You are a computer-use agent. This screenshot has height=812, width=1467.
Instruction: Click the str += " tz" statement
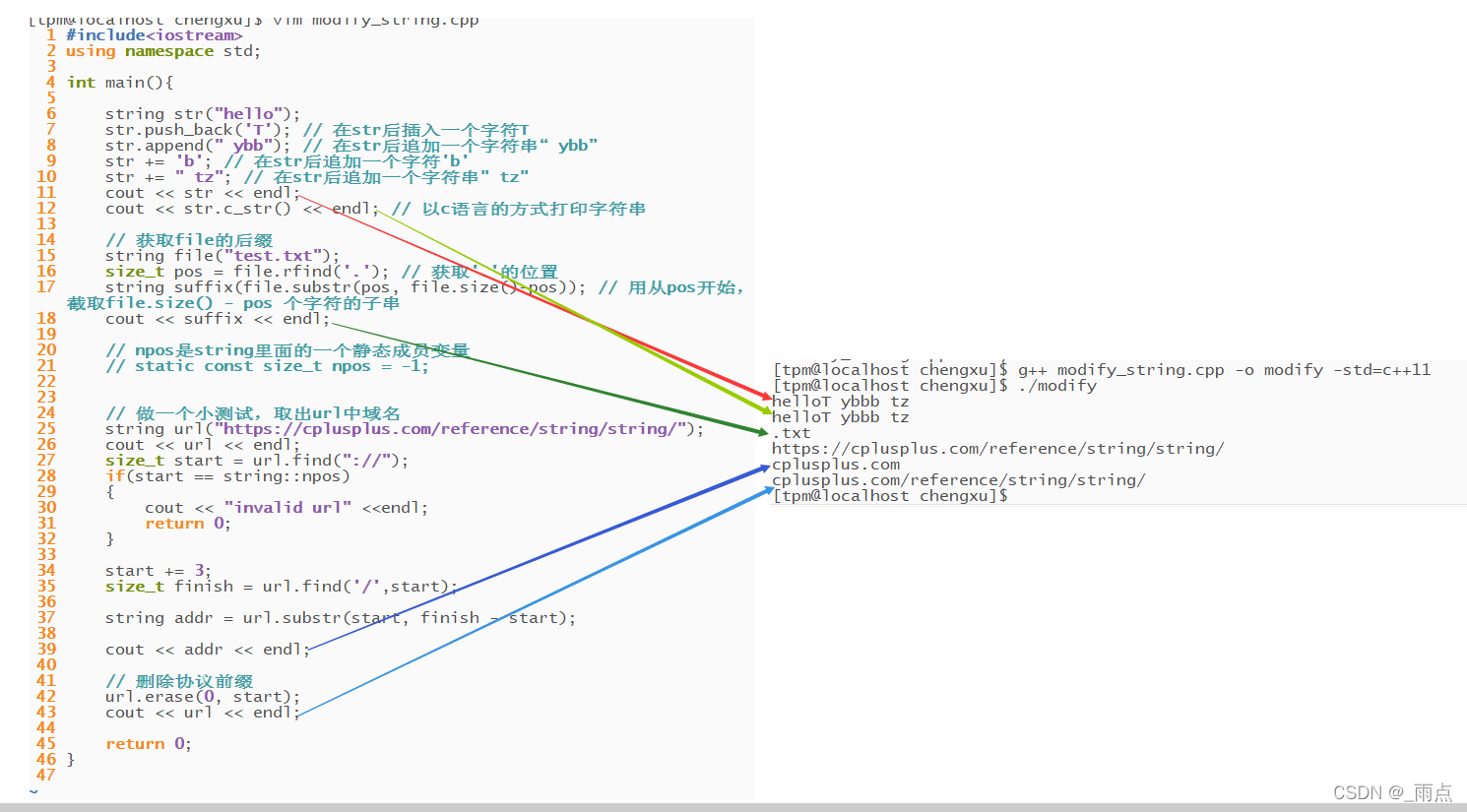click(168, 177)
